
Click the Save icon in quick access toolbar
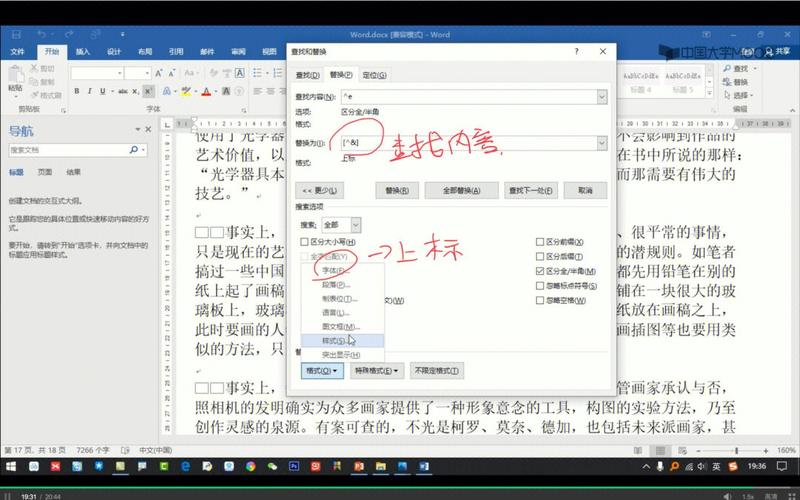coord(16,35)
